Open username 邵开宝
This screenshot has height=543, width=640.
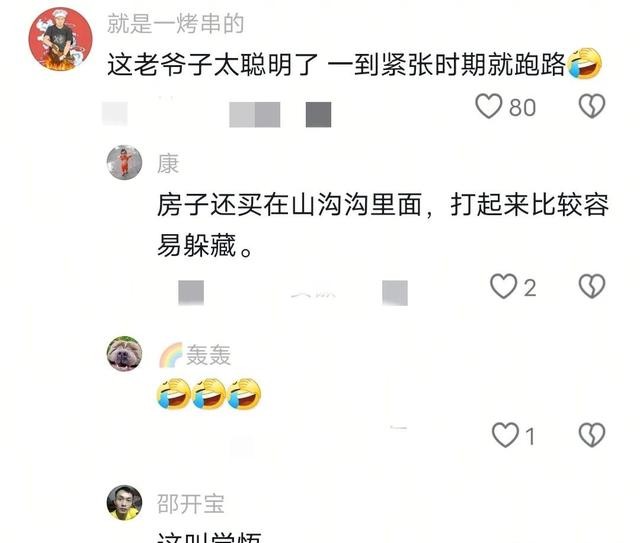[191, 504]
